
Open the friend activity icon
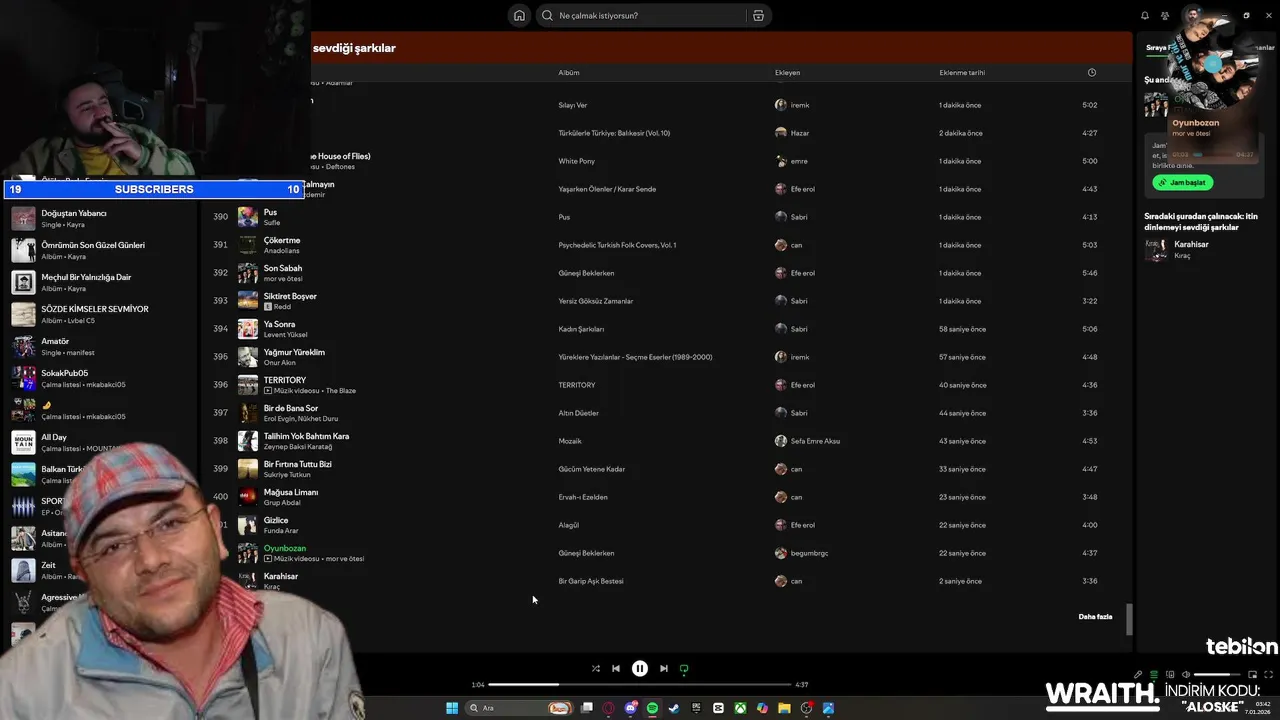[x=1165, y=15]
